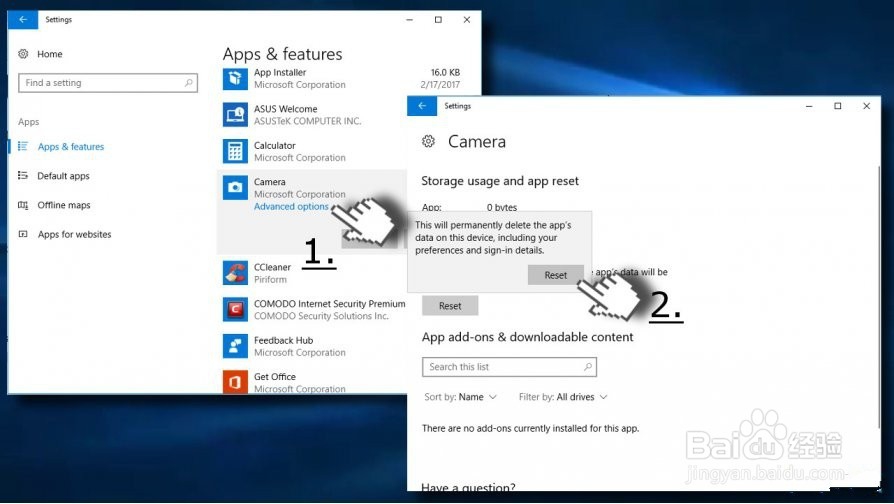Select Apps for websites in sidebar
894x504 pixels.
pyautogui.click(x=75, y=234)
